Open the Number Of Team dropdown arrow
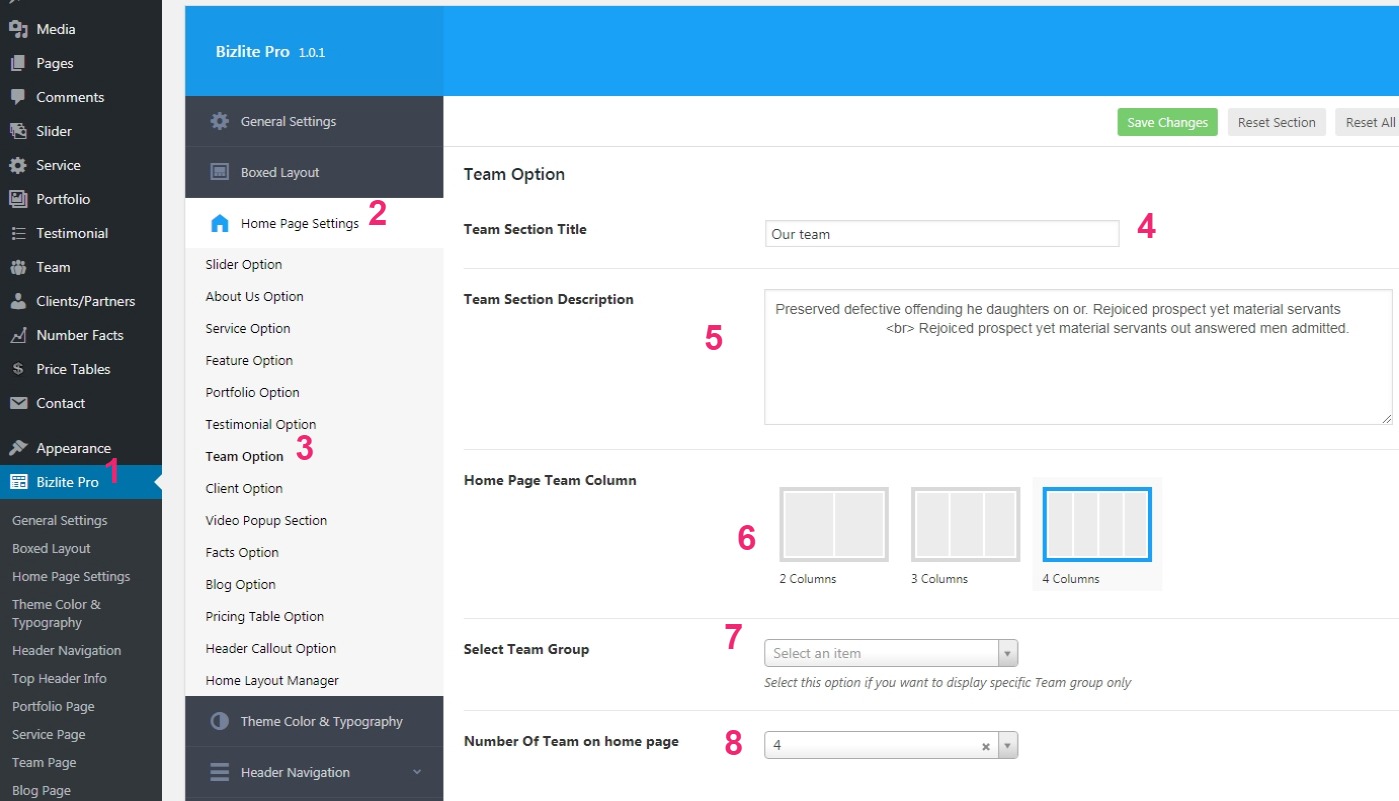The width and height of the screenshot is (1399, 801). point(1008,745)
